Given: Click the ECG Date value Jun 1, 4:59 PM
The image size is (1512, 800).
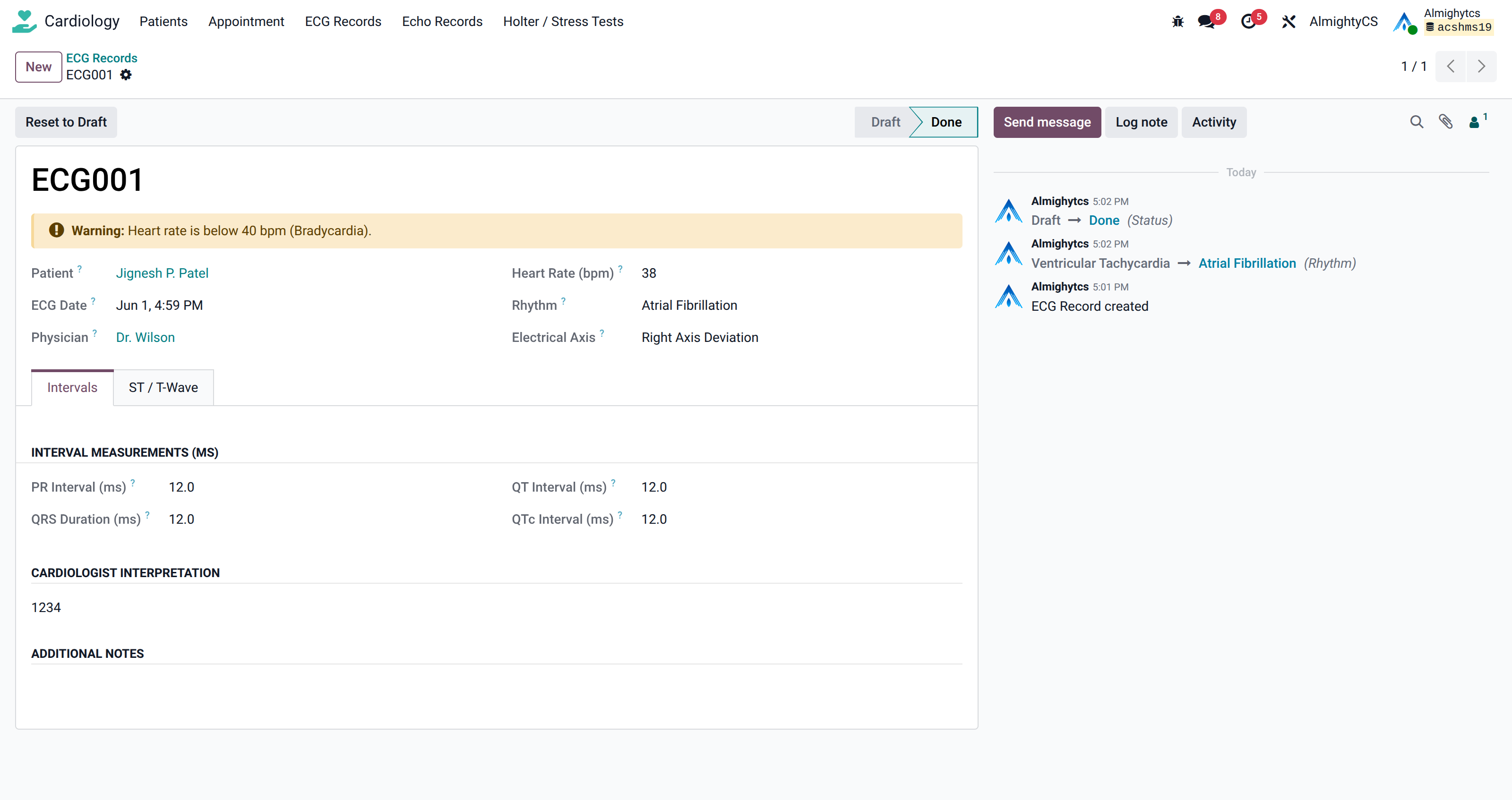Looking at the screenshot, I should (x=159, y=306).
